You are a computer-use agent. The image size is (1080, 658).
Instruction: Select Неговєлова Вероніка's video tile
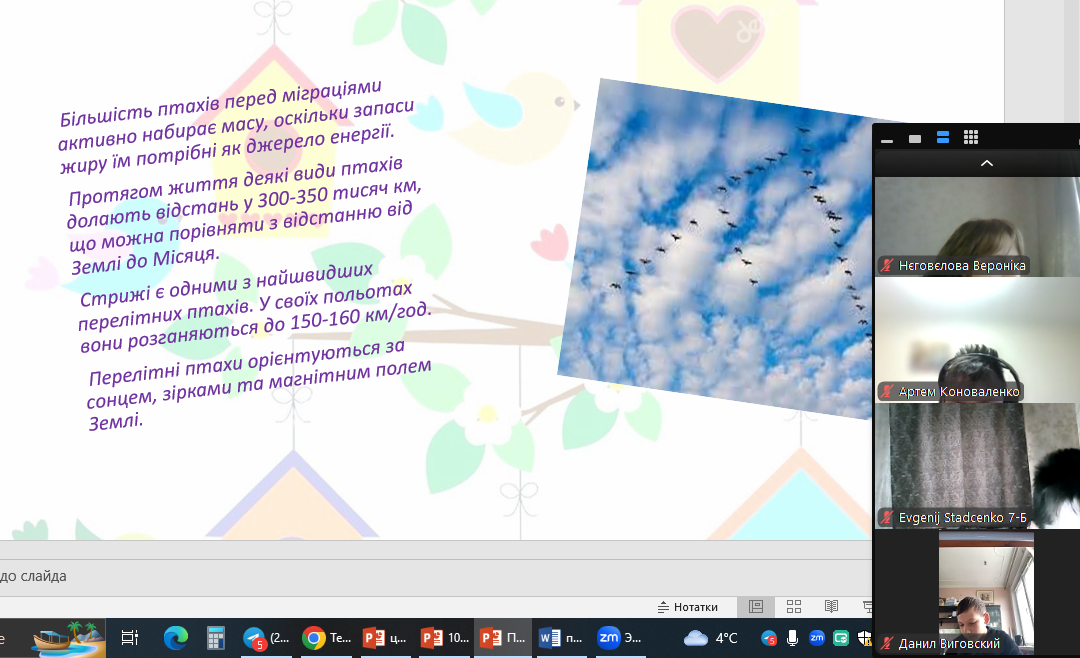977,227
